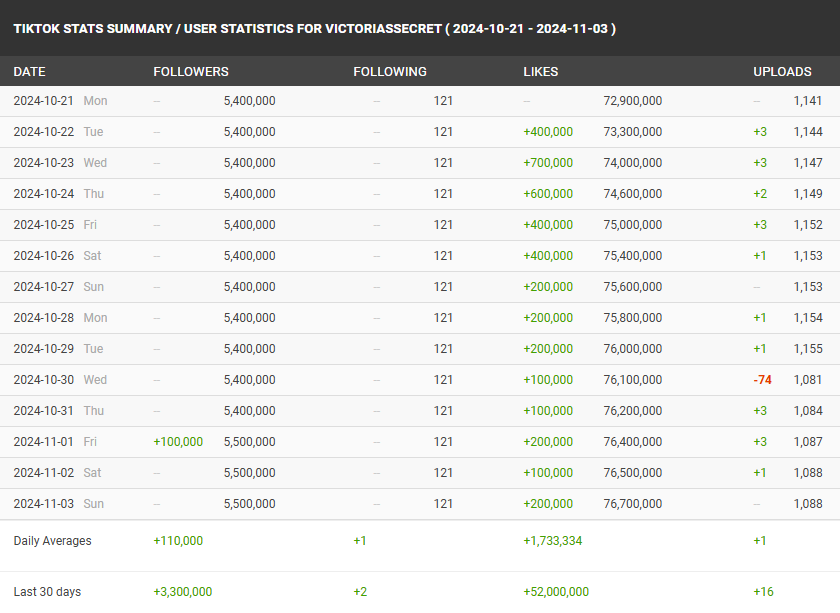Click the red -74 uploads change
Image resolution: width=840 pixels, height=613 pixels.
click(762, 380)
